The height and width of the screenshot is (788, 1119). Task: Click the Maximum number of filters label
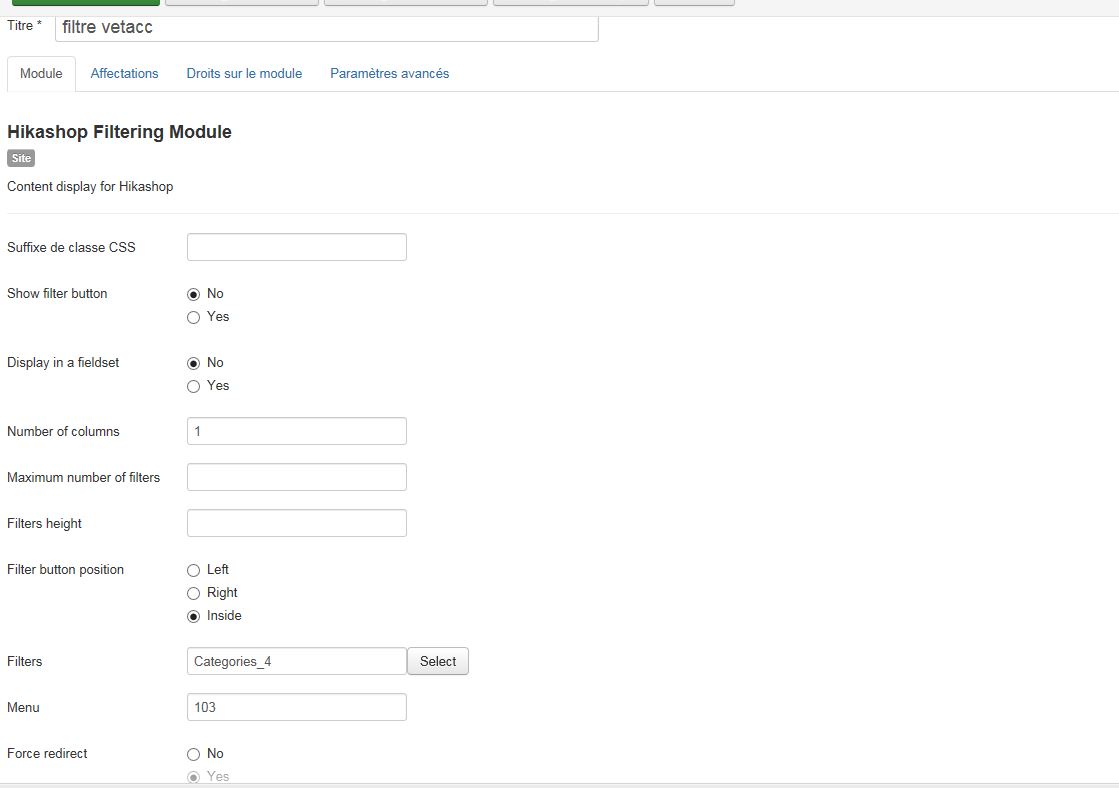[83, 478]
